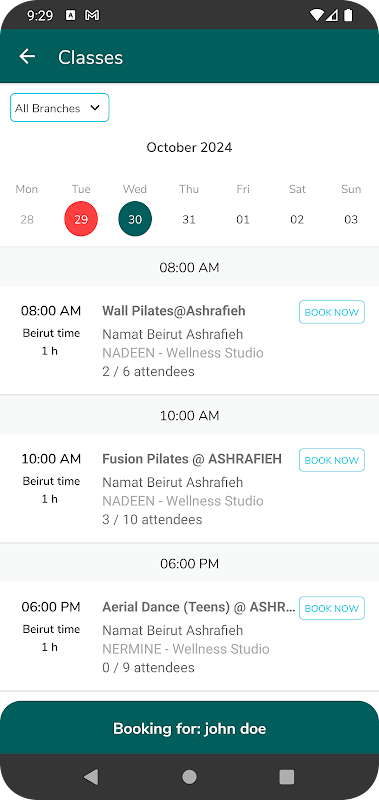Click the dropdown chevron next to All Branches
Viewport: 379px width, 800px height.
click(94, 108)
